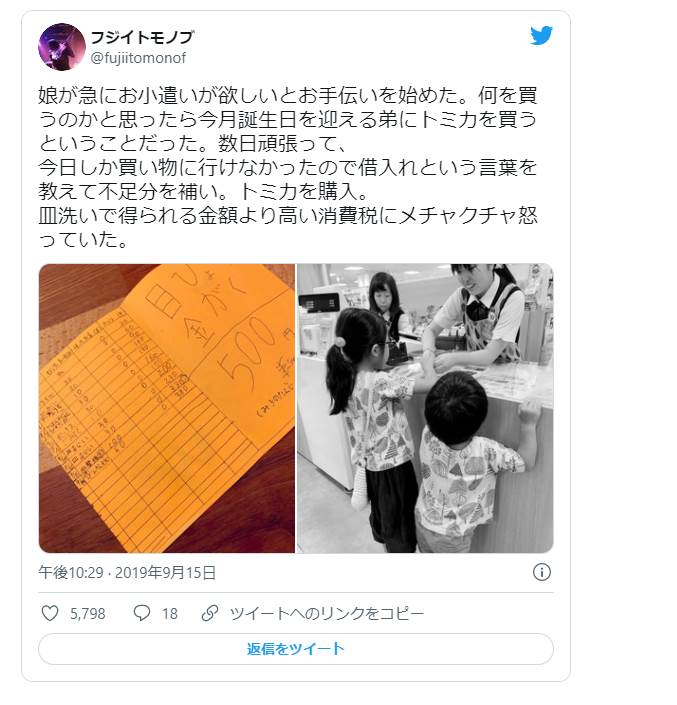
Task: Click the chain link icon
Action: pyautogui.click(x=210, y=613)
